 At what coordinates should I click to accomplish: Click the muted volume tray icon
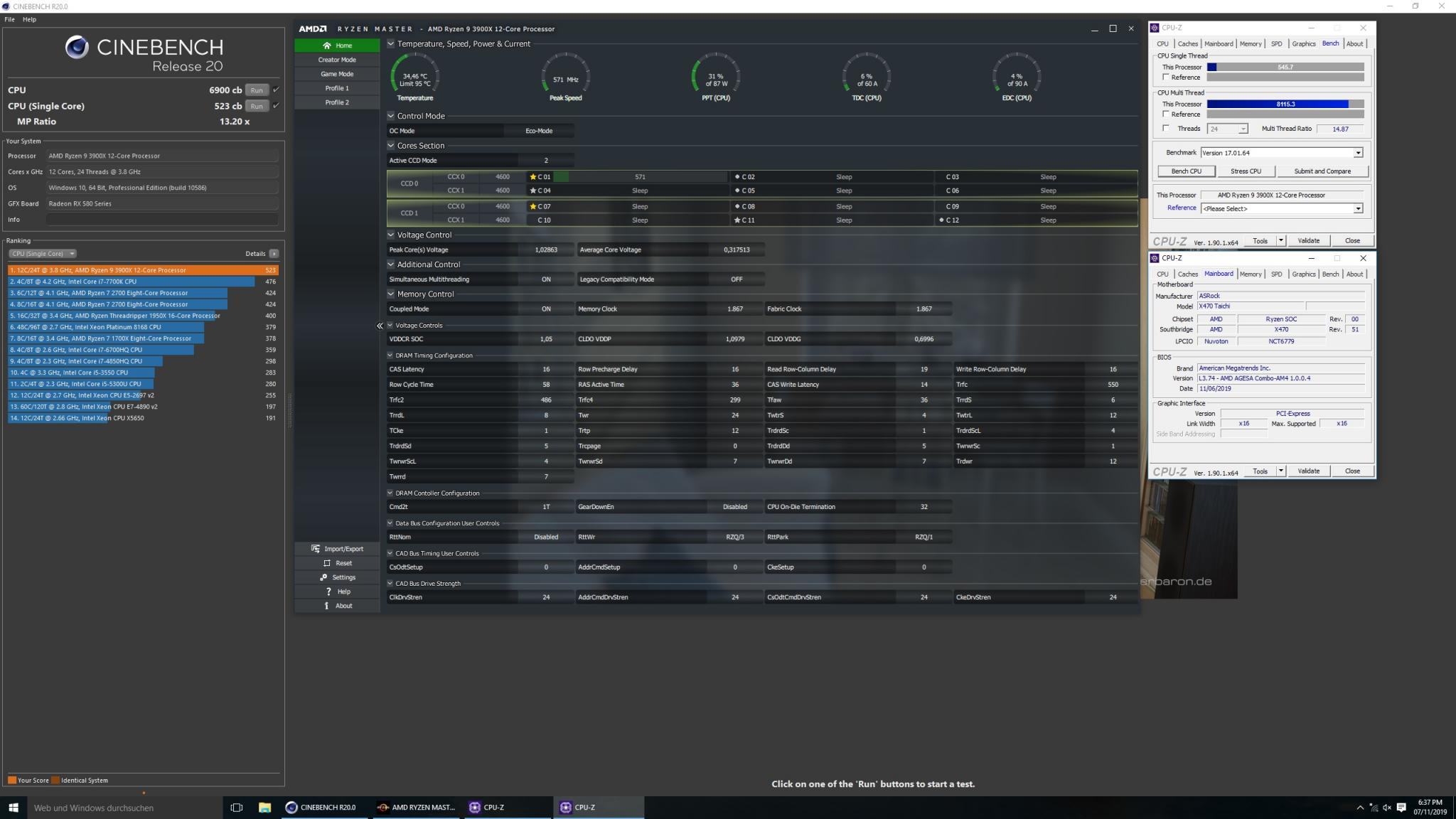[x=1386, y=808]
